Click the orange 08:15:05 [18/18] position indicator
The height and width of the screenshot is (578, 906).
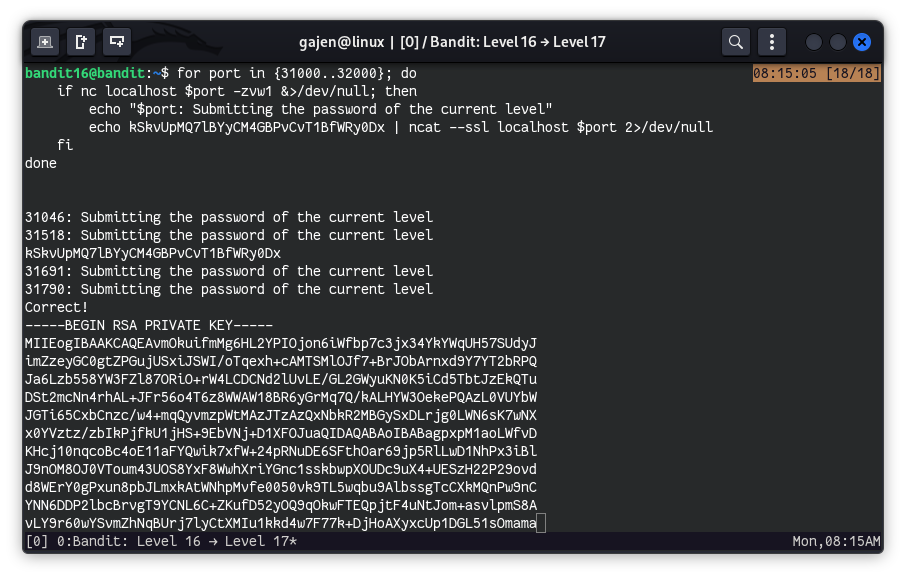pyautogui.click(x=816, y=74)
